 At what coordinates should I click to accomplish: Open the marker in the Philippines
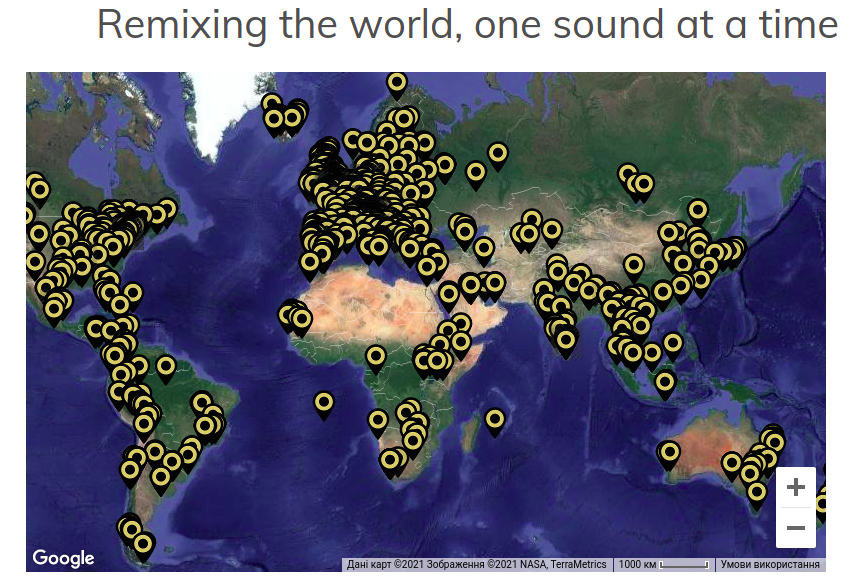(x=673, y=347)
